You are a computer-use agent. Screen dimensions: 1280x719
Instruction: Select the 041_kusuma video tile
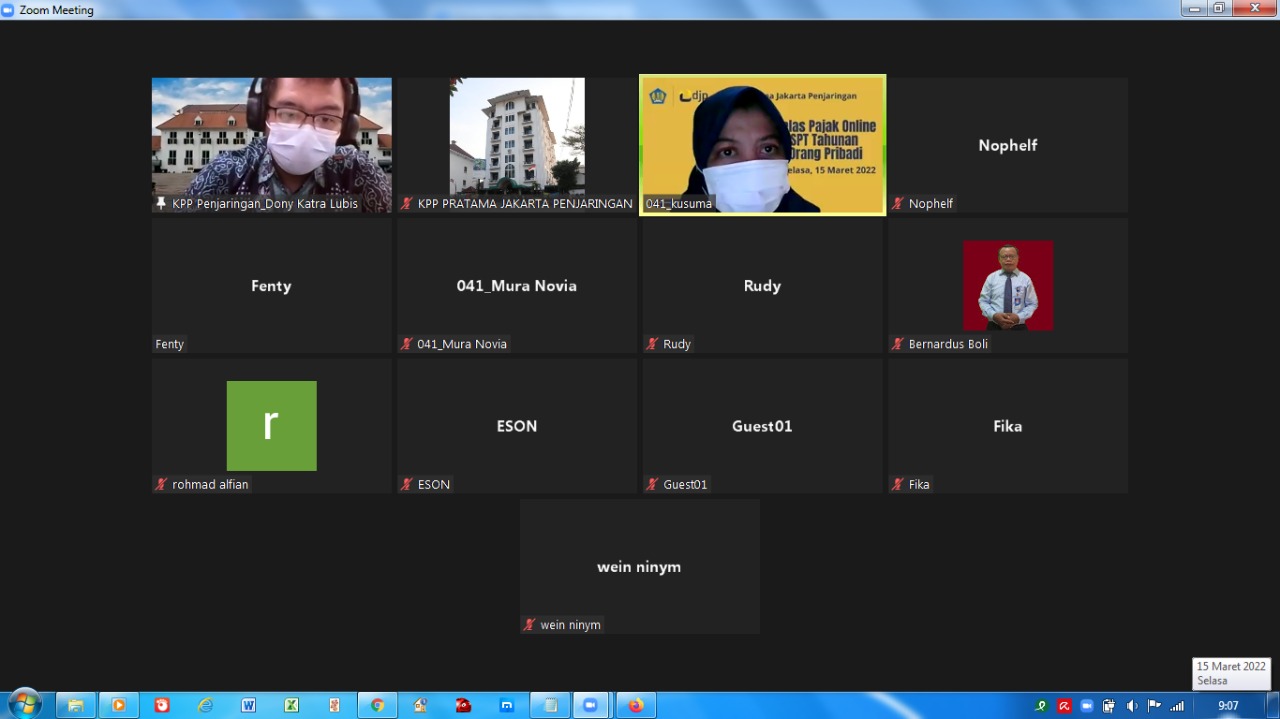coord(762,144)
